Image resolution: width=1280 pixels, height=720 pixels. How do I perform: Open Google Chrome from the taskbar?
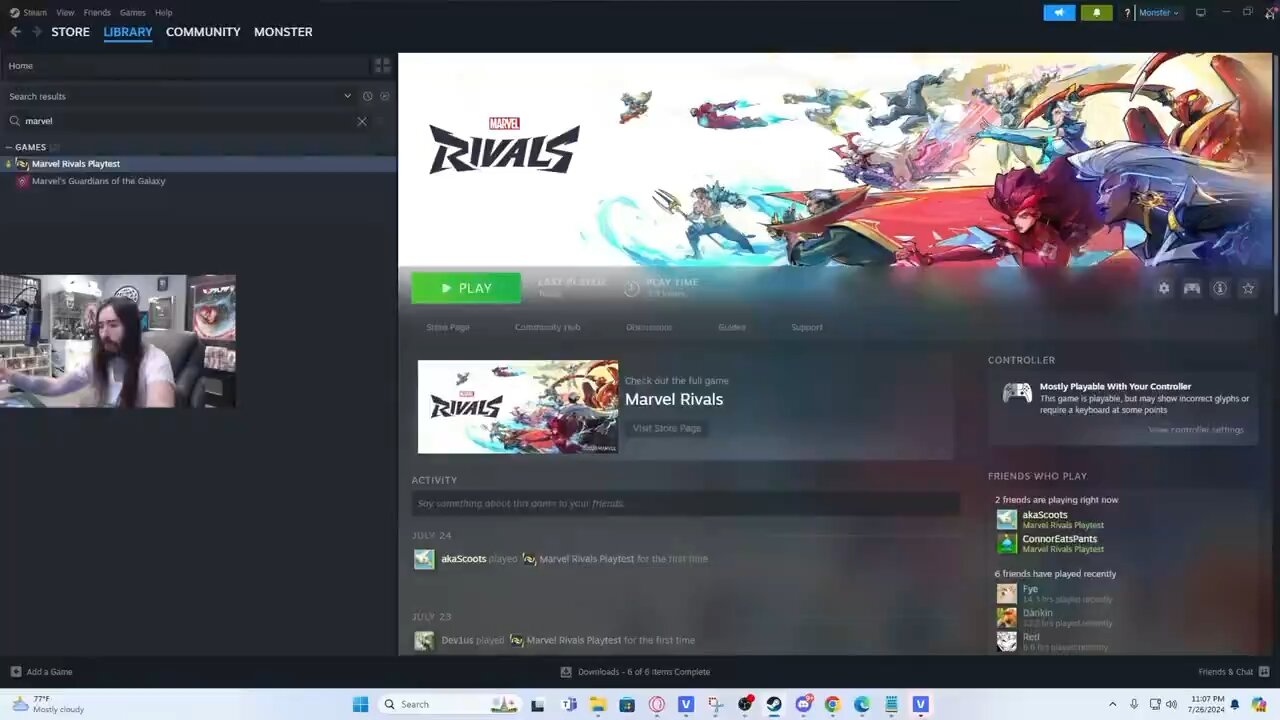pos(832,704)
